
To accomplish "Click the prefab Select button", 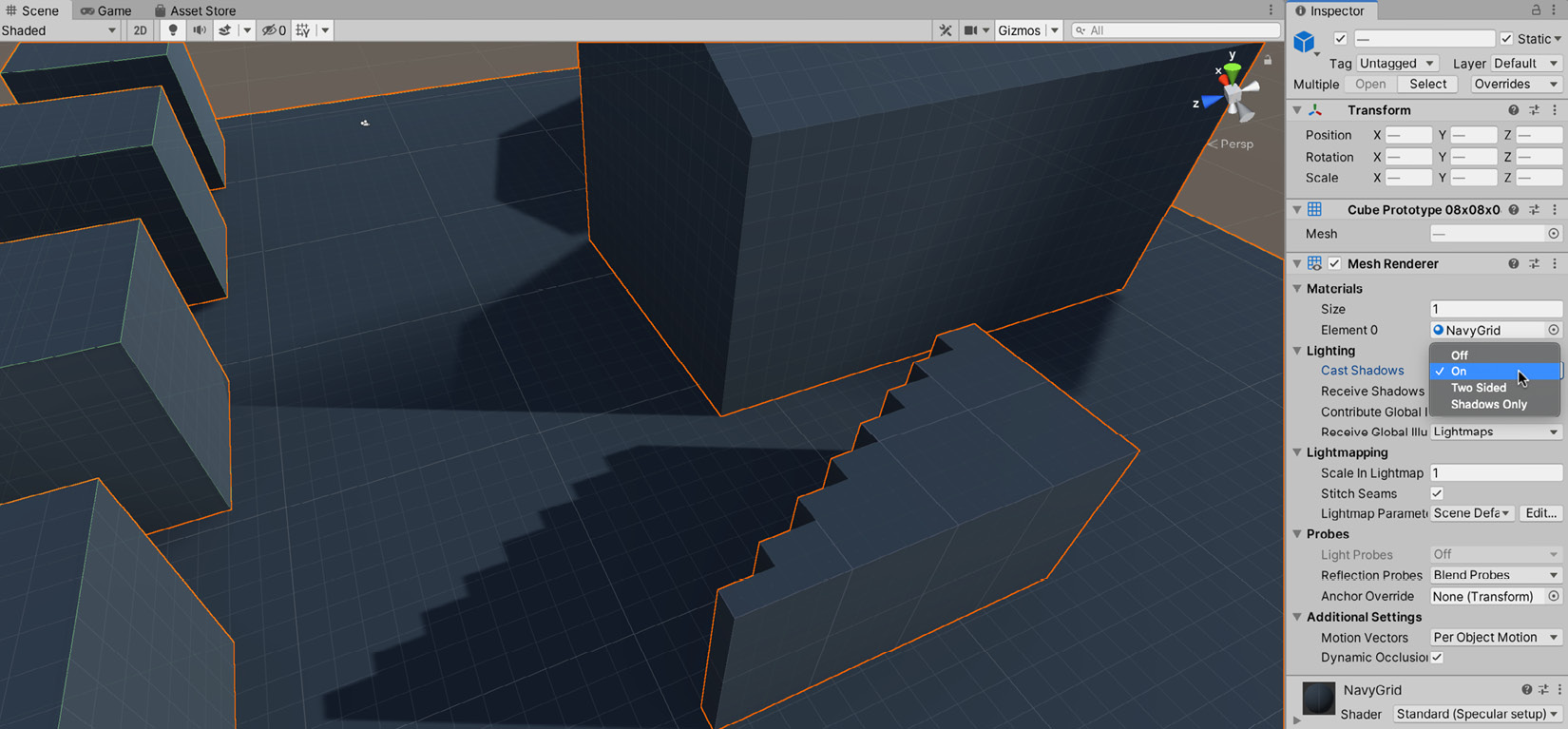I will 1427,84.
